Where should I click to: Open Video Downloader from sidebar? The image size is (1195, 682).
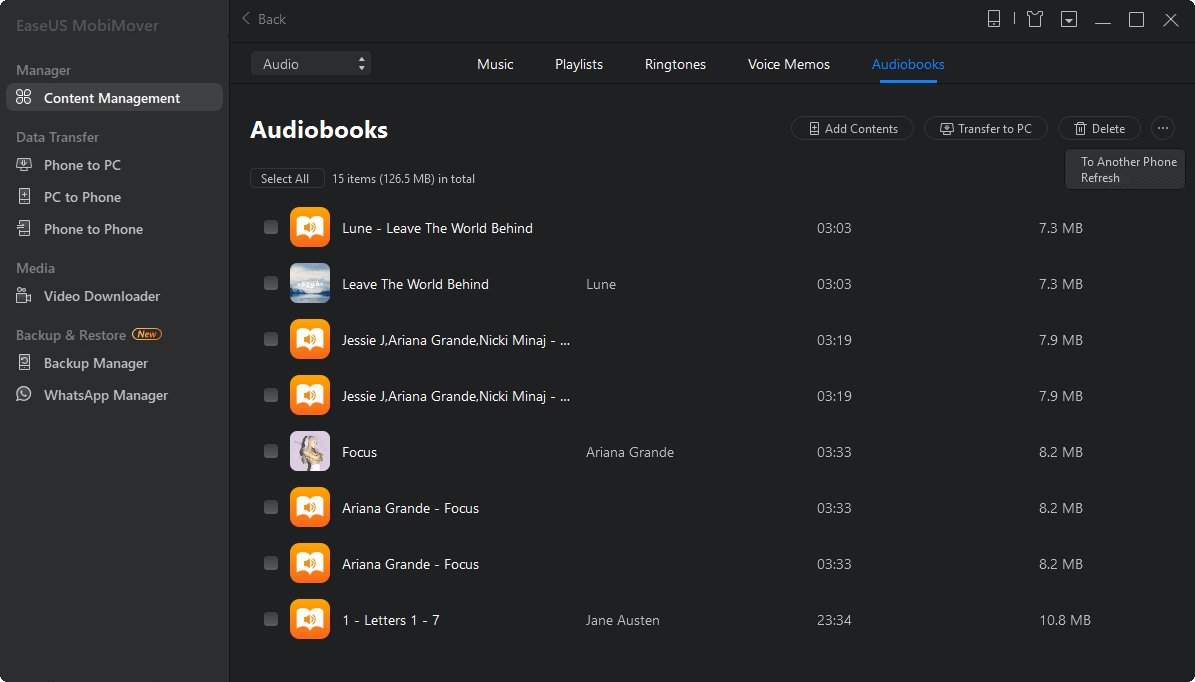(101, 296)
